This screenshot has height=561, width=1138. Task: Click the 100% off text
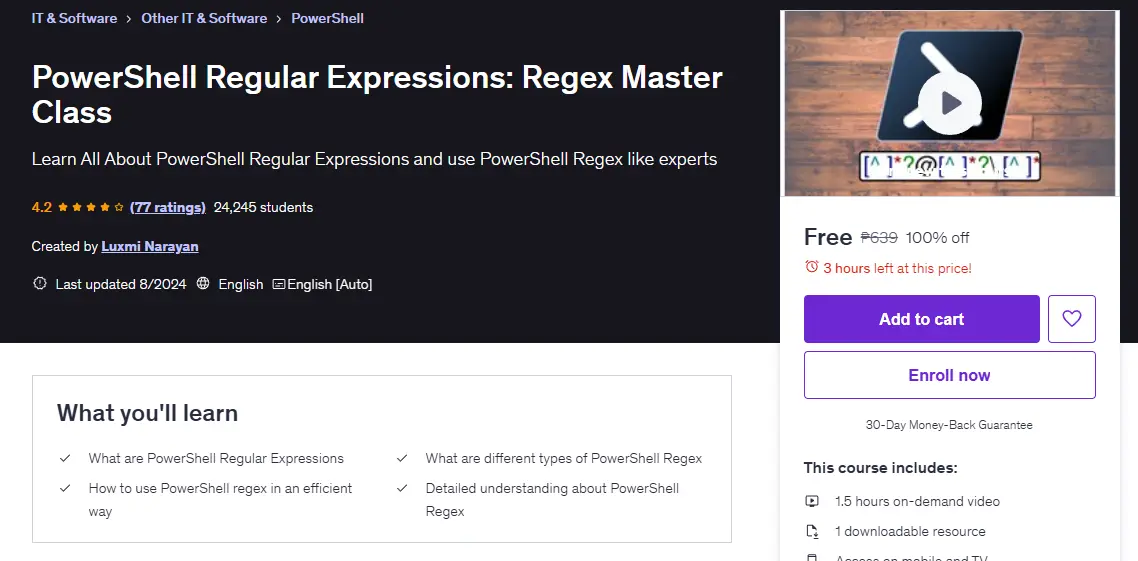coord(938,238)
